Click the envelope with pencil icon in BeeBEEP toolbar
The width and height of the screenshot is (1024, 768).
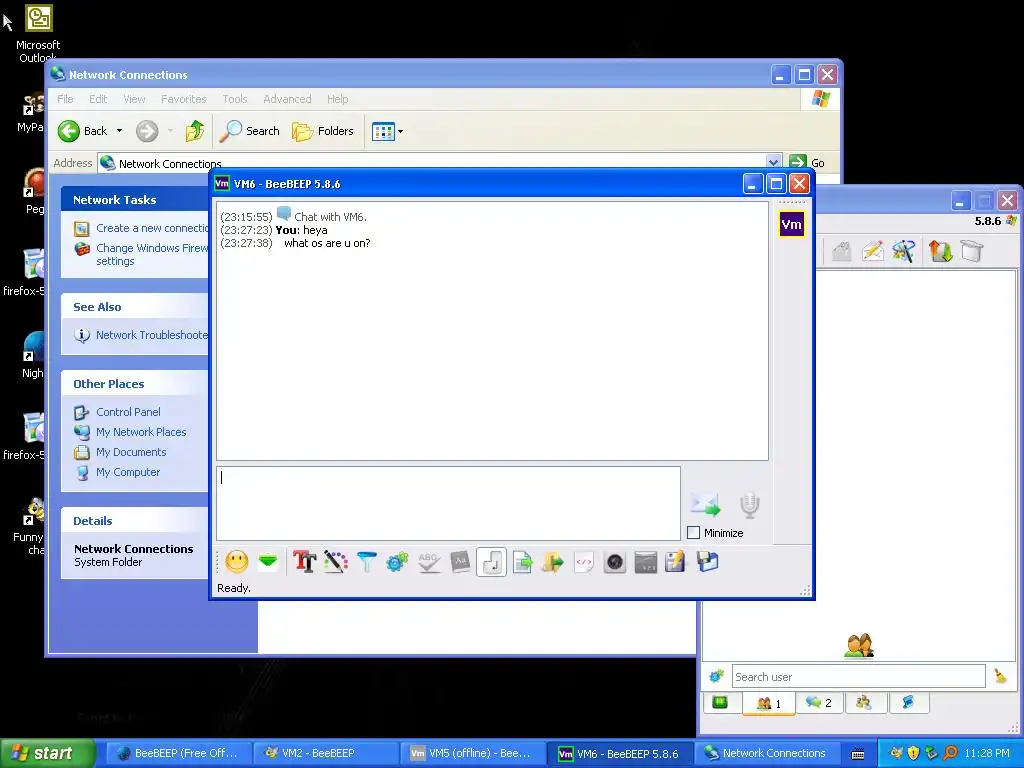click(x=873, y=251)
